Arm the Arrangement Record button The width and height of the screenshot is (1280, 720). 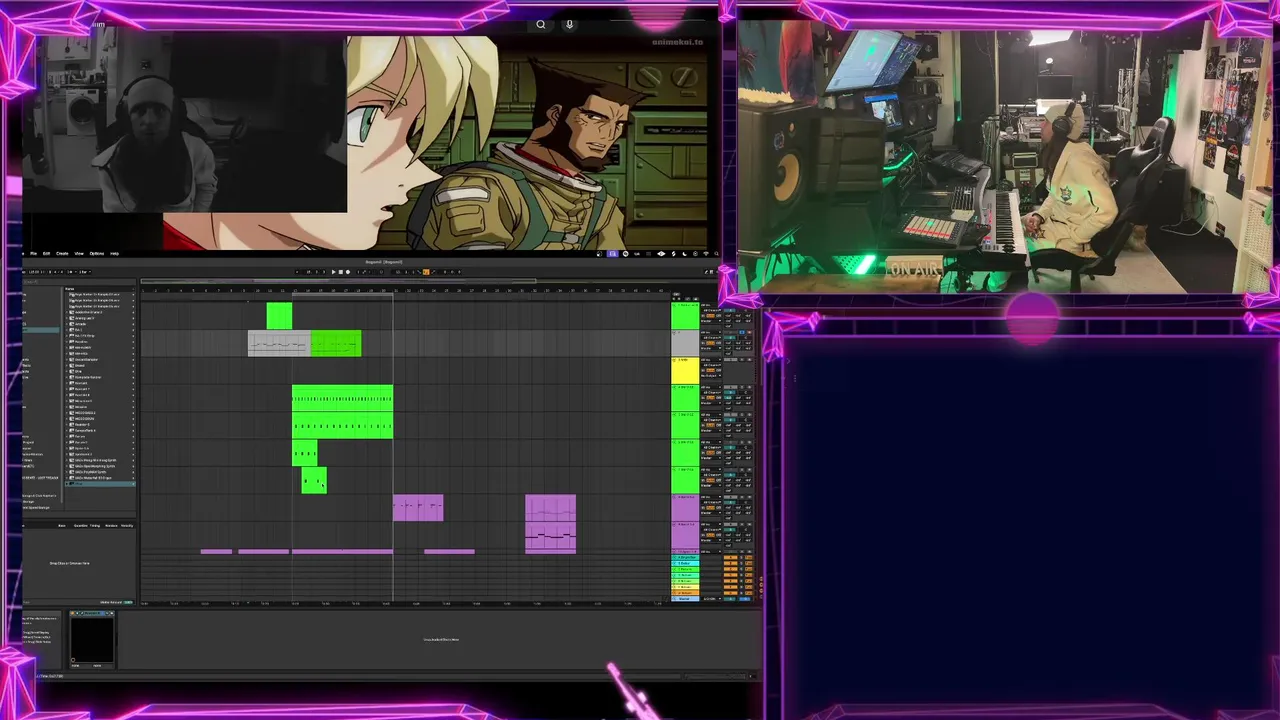[x=348, y=272]
